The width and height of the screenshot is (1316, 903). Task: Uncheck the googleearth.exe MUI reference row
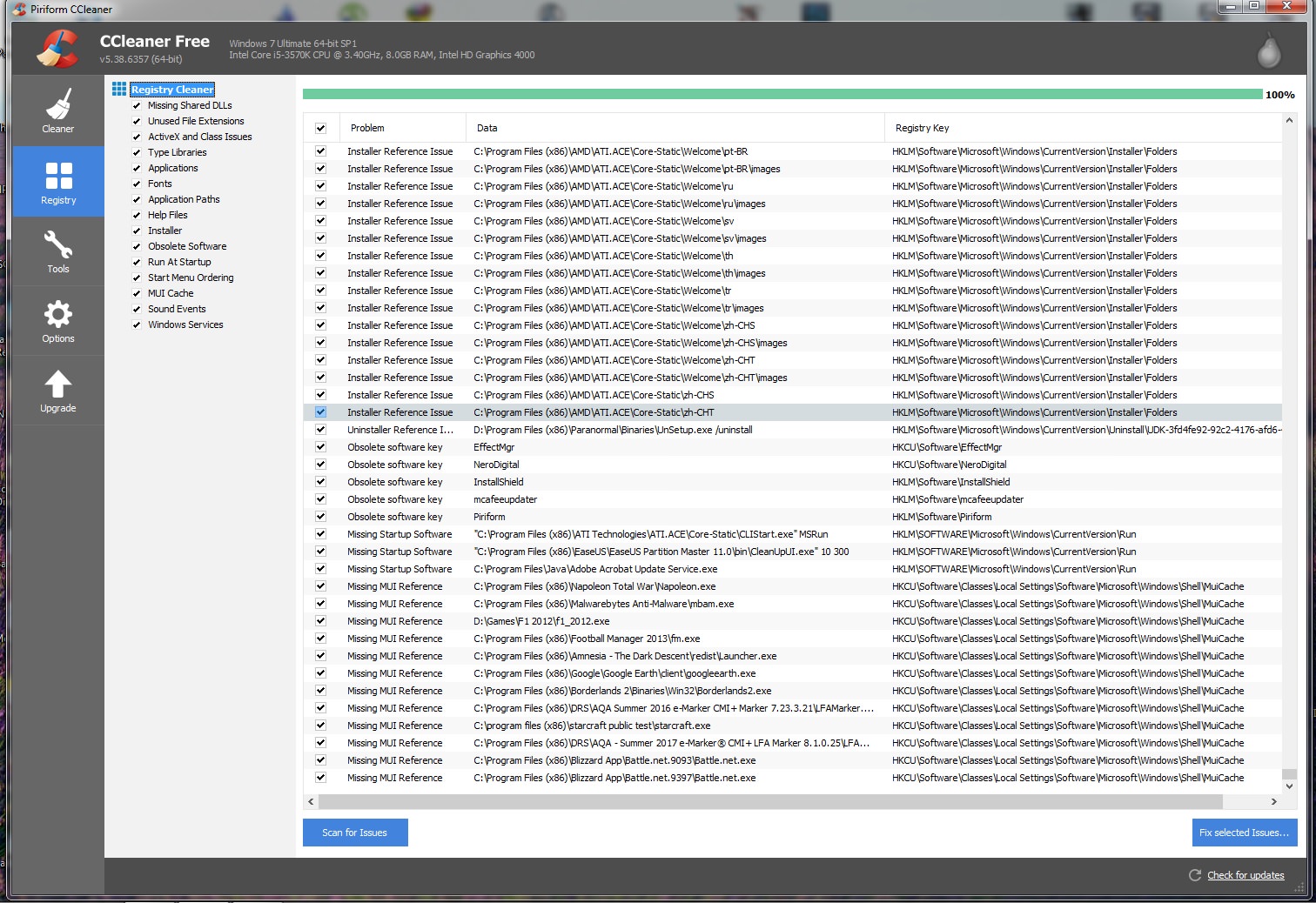320,673
